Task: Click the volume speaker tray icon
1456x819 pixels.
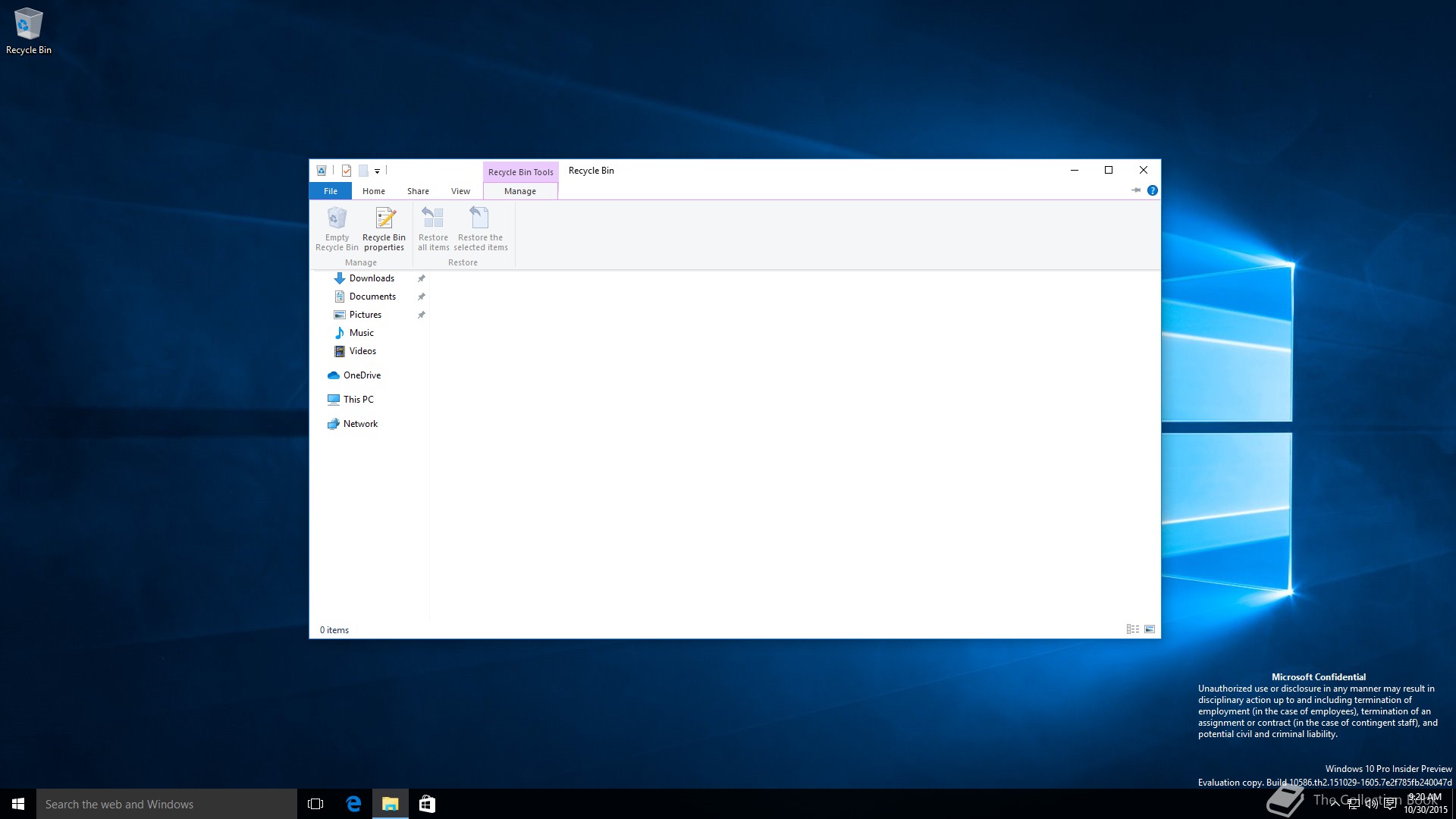Action: 1372,805
